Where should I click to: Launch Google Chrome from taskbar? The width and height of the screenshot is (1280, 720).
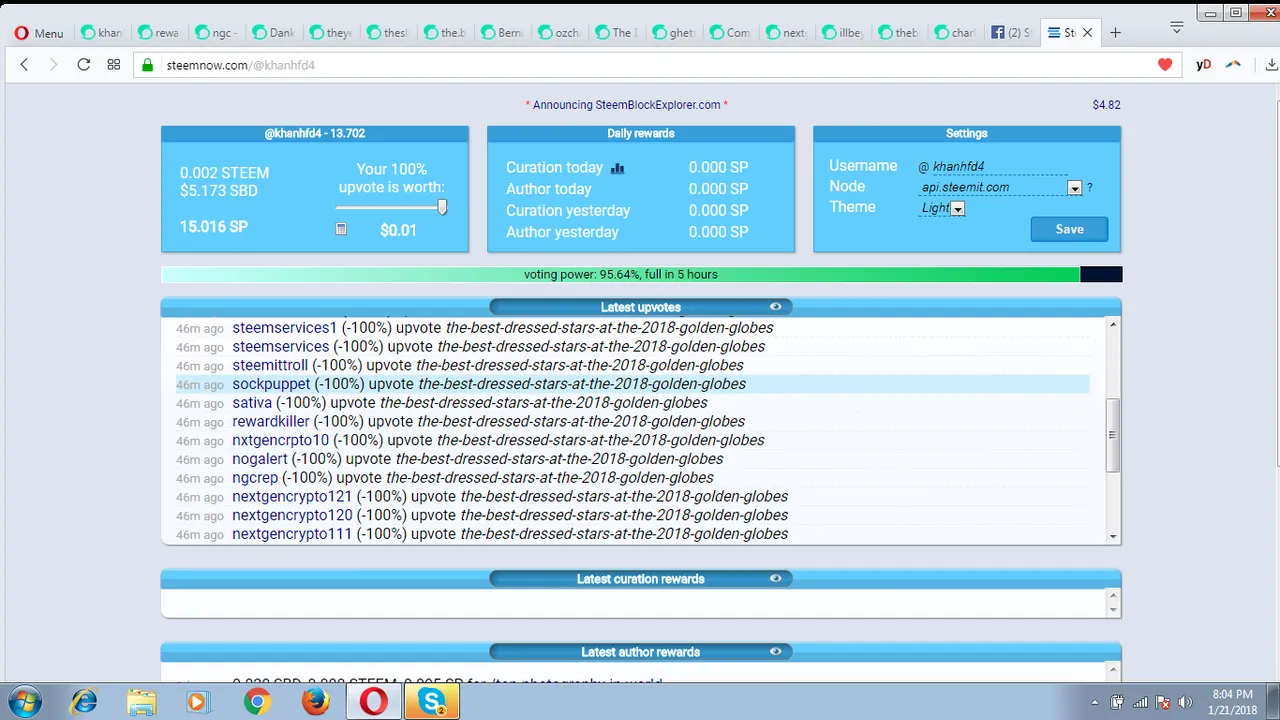pyautogui.click(x=257, y=702)
